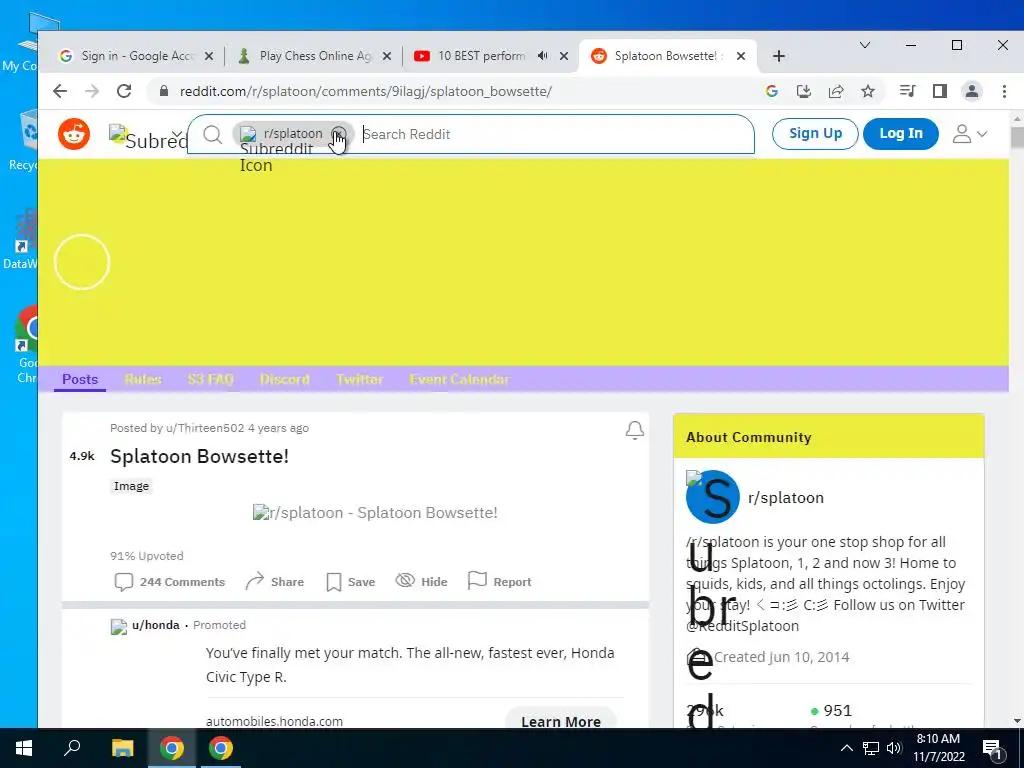Open user u/Thirteen502 profile link
Viewport: 1024px width, 768px height.
[x=204, y=428]
